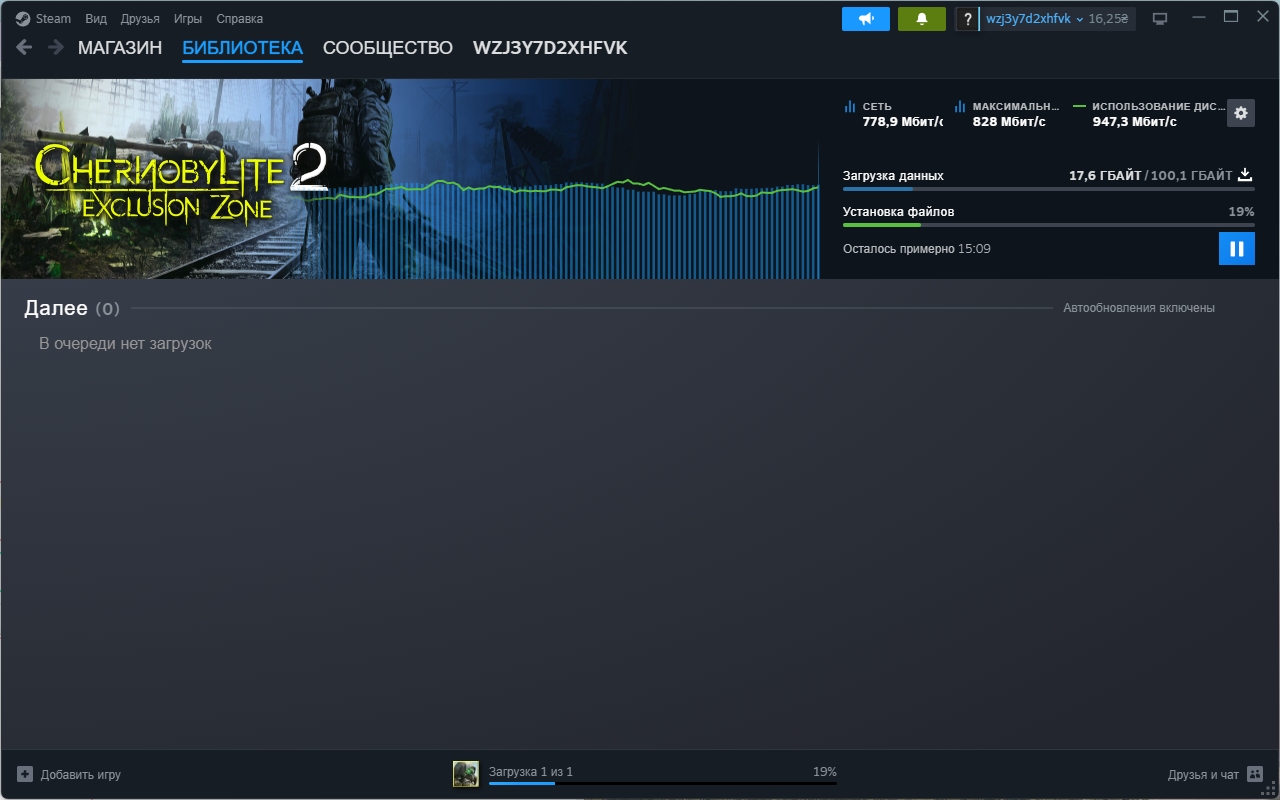Click the Big Picture monitor icon

(x=1160, y=19)
